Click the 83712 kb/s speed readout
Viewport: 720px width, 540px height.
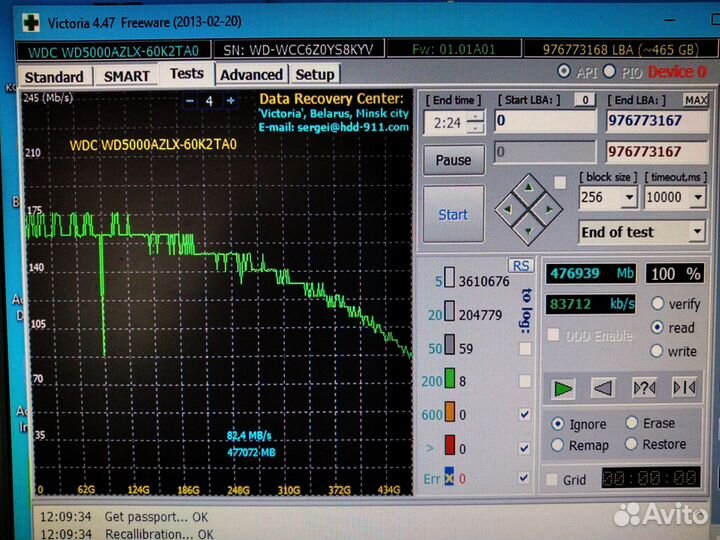591,304
